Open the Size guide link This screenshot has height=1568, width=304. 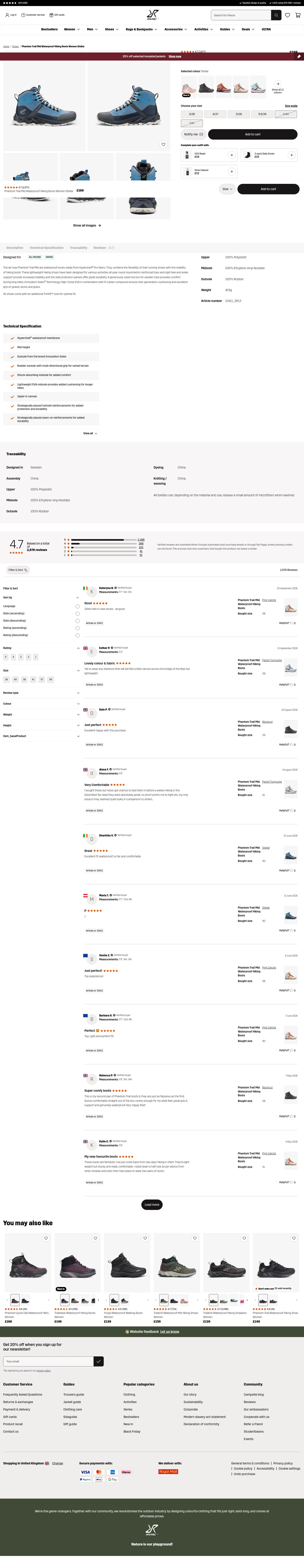(x=291, y=106)
